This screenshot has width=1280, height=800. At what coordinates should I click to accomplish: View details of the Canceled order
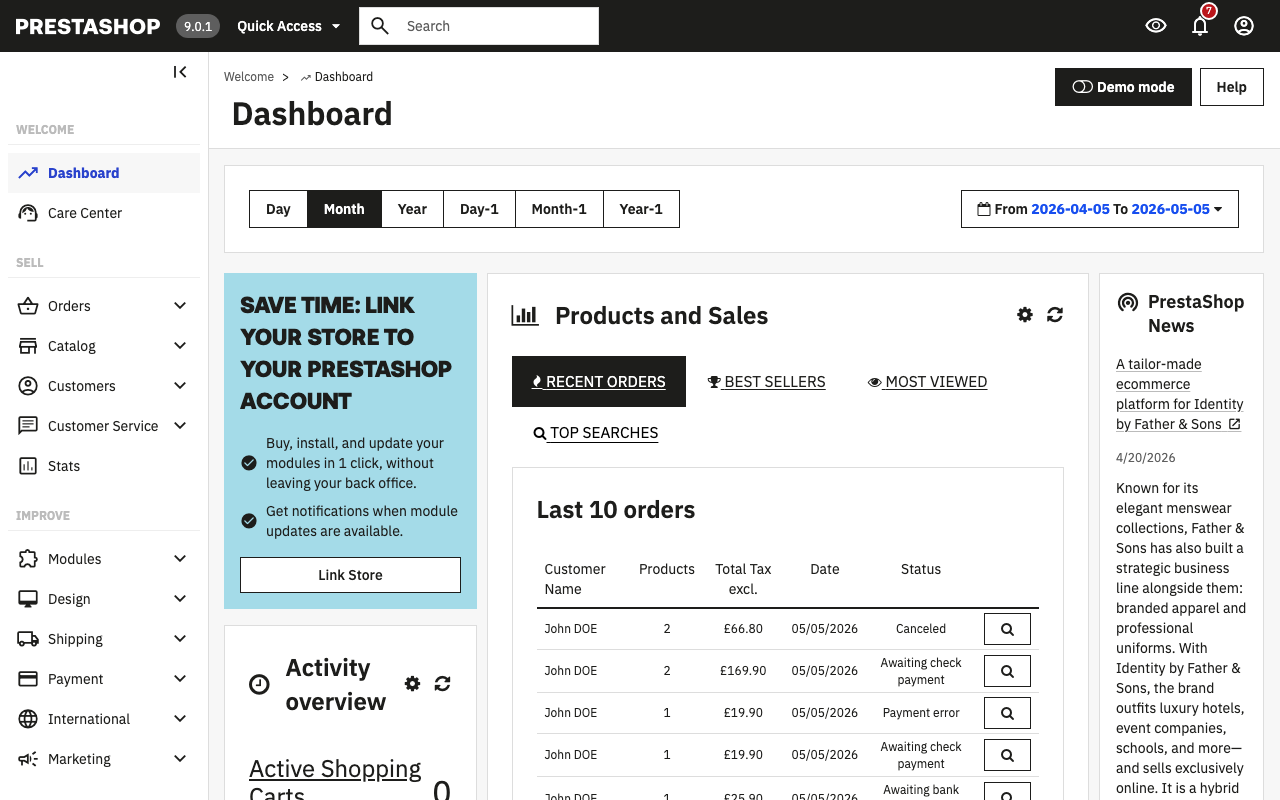(1007, 629)
